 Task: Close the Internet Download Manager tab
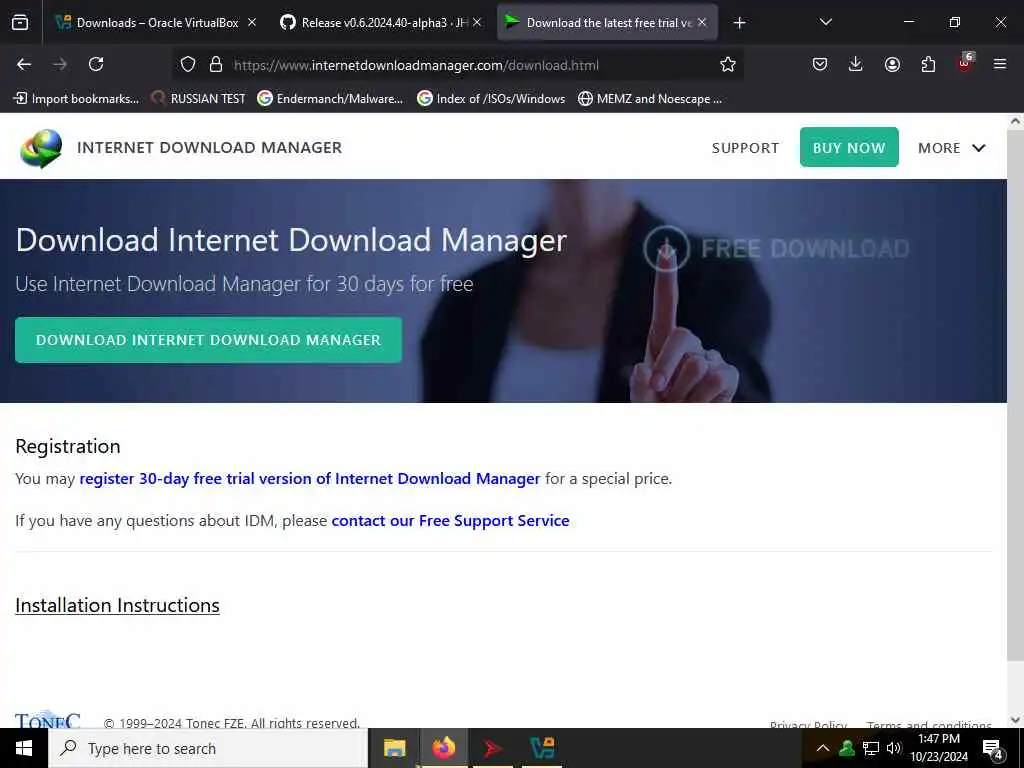(x=702, y=22)
